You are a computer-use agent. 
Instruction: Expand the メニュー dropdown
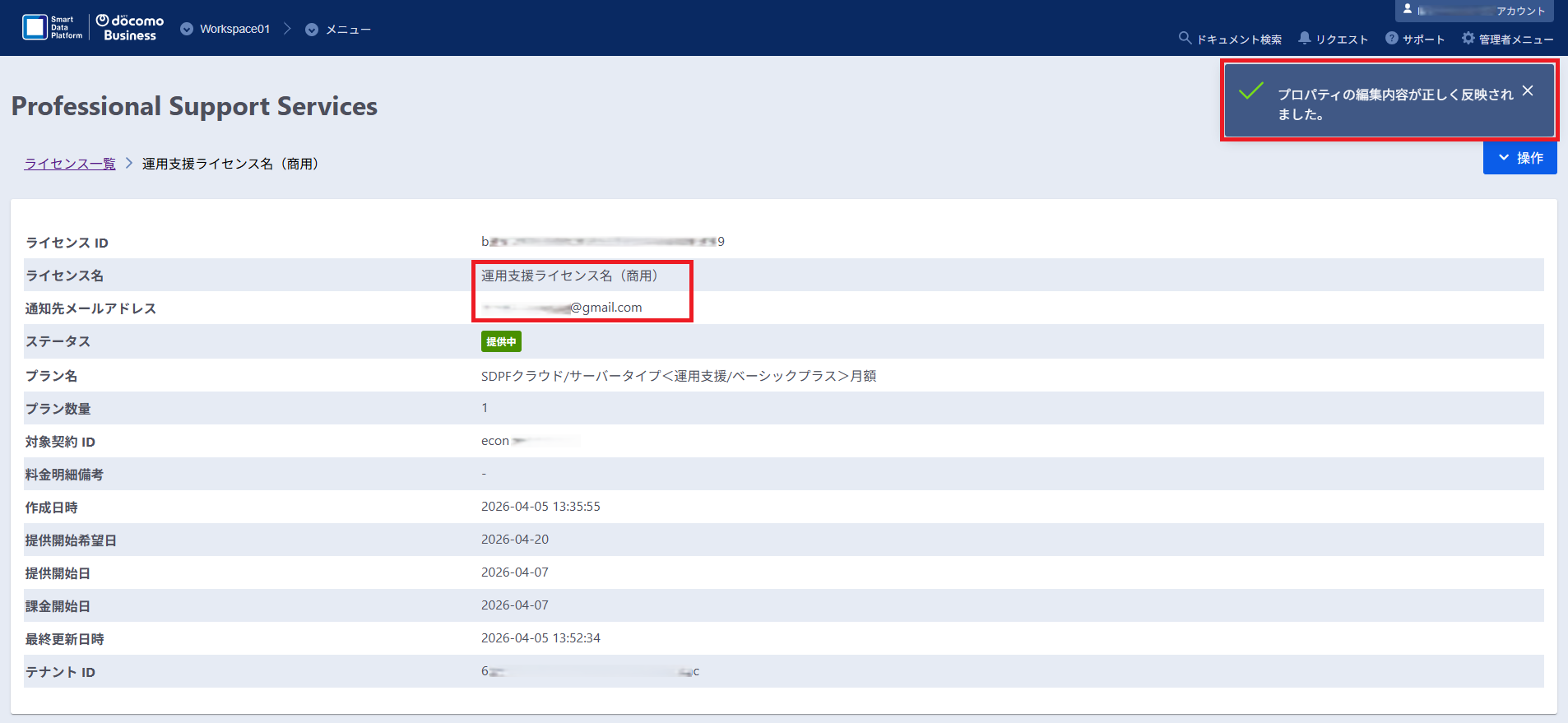pyautogui.click(x=312, y=30)
